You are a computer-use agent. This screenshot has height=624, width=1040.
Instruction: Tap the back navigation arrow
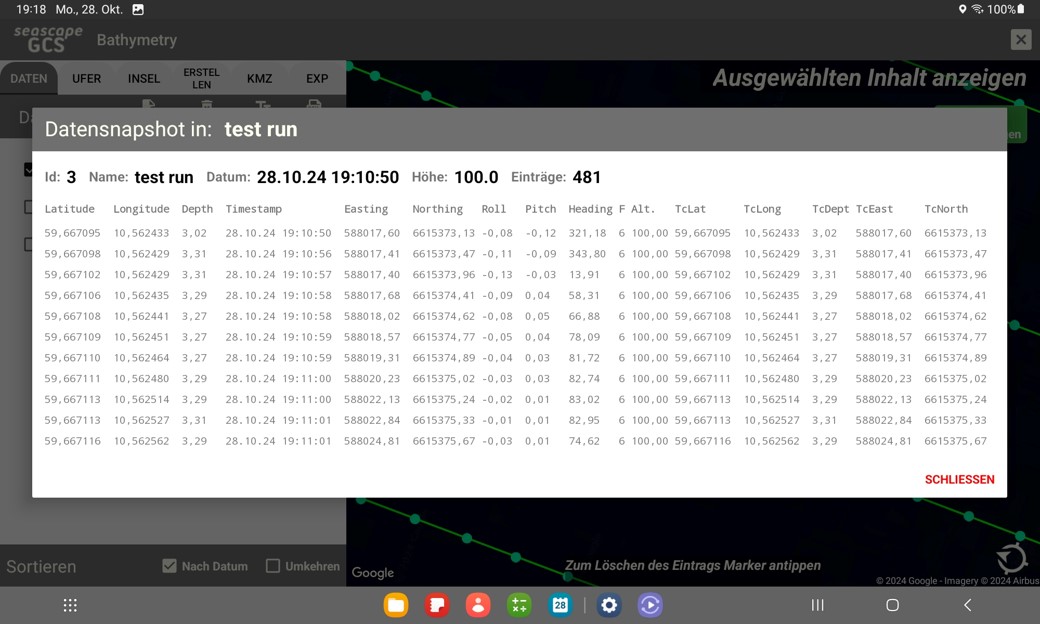[x=968, y=605]
